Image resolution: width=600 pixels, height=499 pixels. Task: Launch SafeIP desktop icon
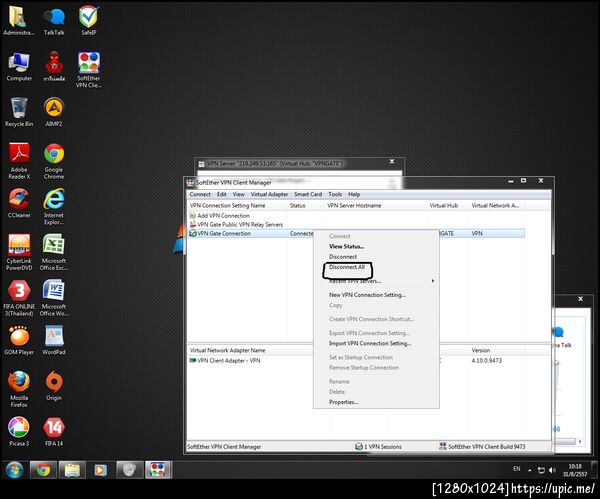click(88, 21)
